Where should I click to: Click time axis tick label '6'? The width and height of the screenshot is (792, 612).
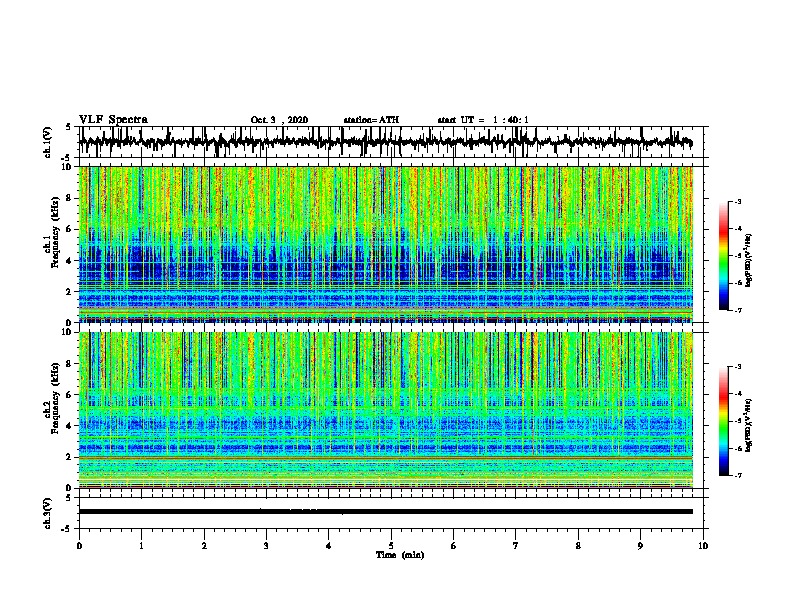[454, 546]
